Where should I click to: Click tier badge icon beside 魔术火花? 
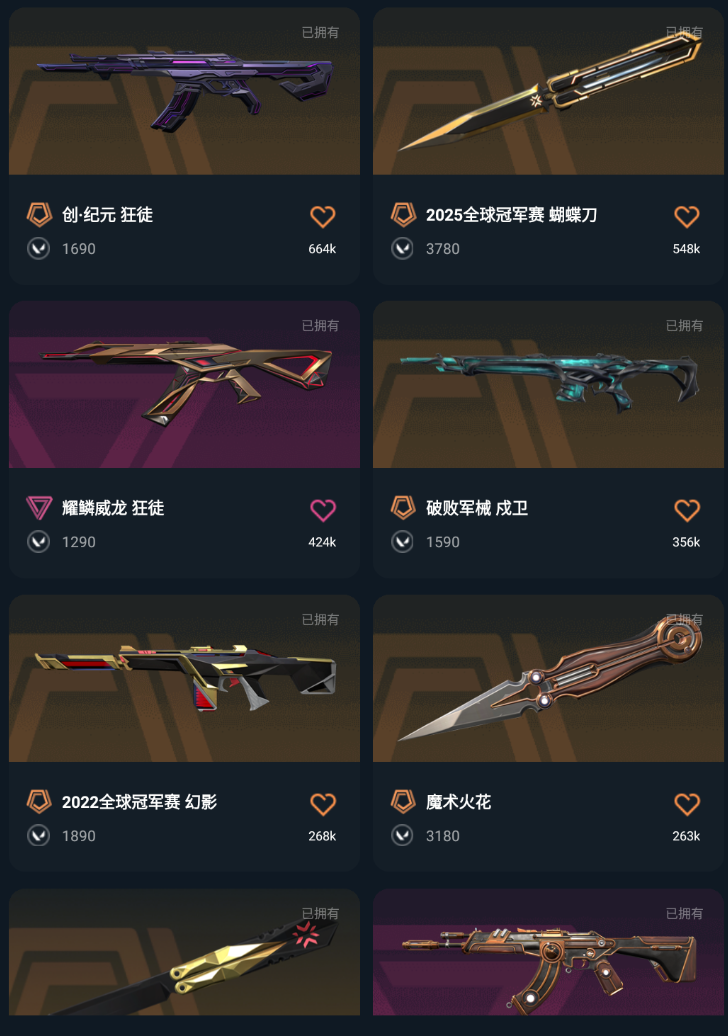click(403, 801)
